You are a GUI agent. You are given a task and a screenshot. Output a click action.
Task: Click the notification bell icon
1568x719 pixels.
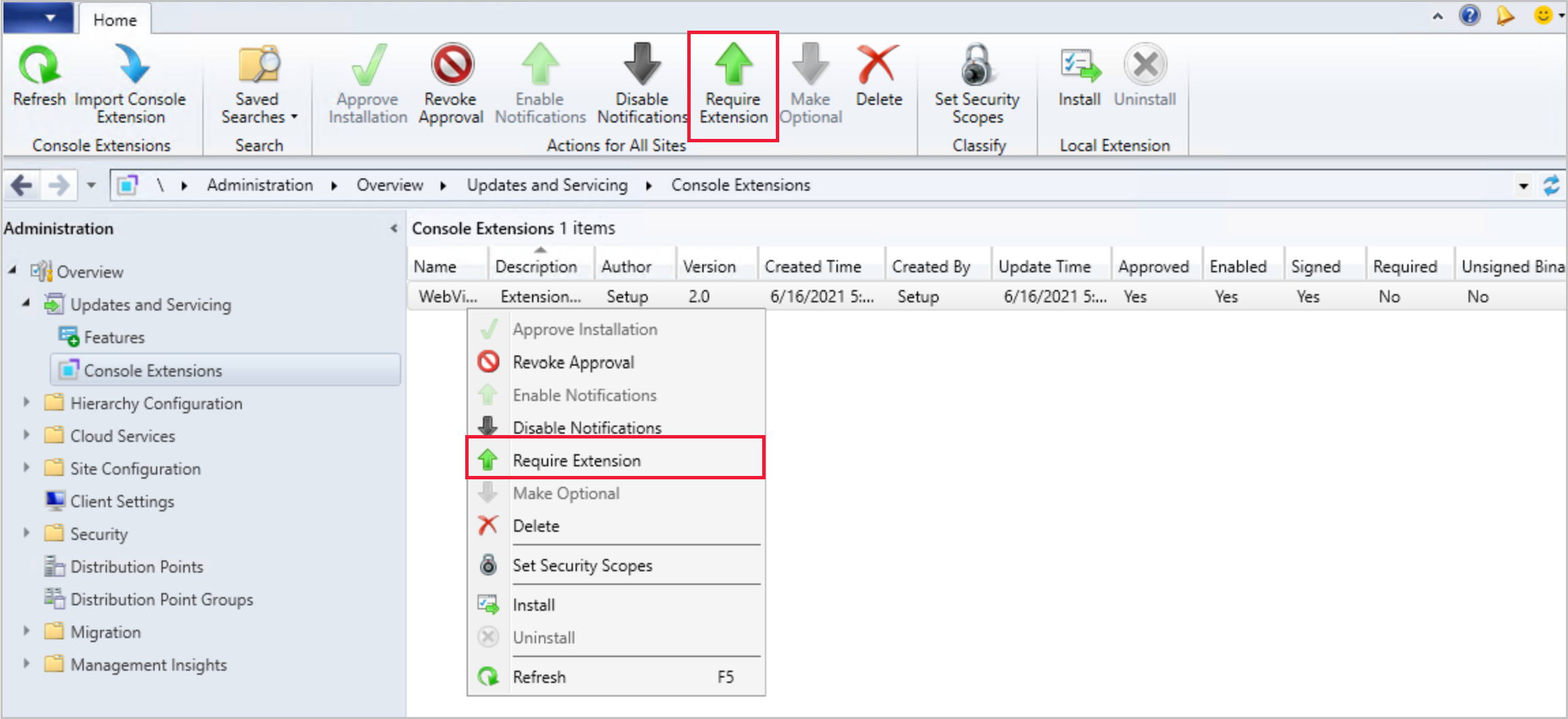(1505, 15)
